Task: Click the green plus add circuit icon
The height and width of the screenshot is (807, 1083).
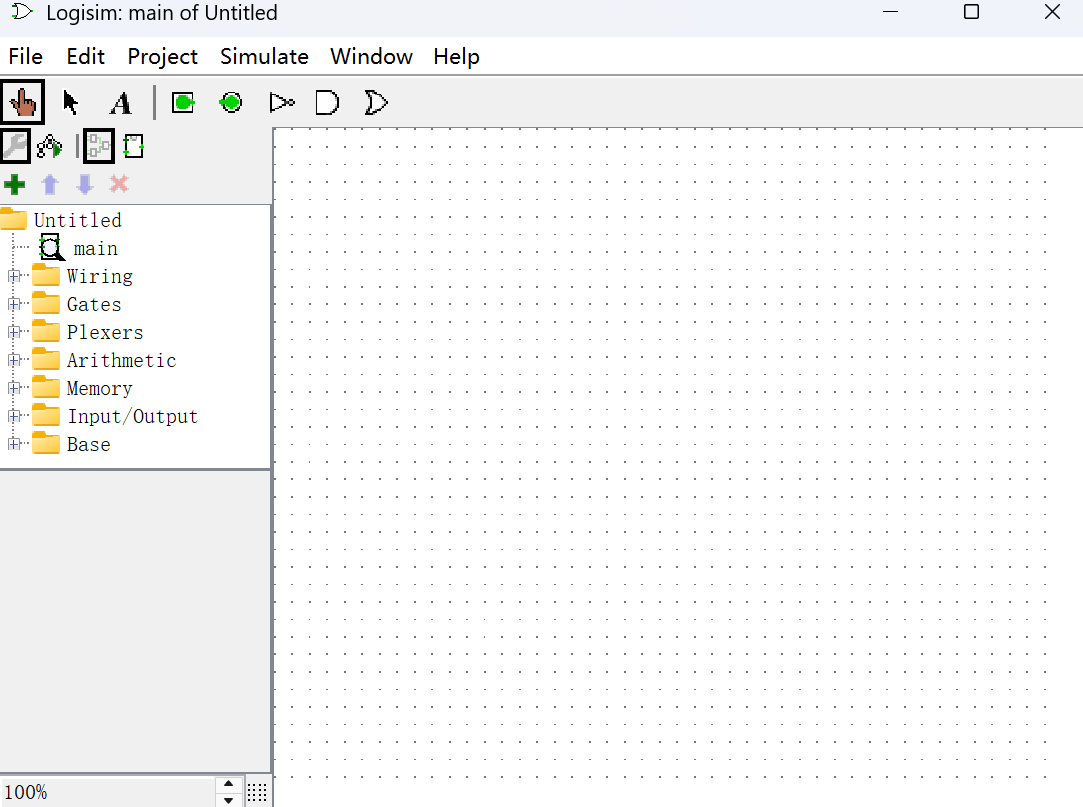Action: coord(15,184)
